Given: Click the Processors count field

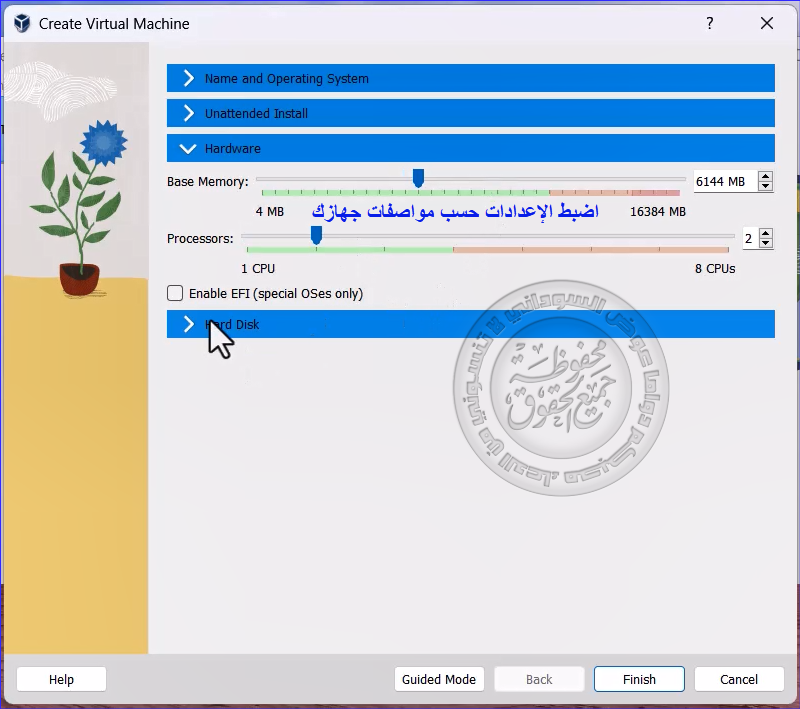Looking at the screenshot, I should 749,239.
